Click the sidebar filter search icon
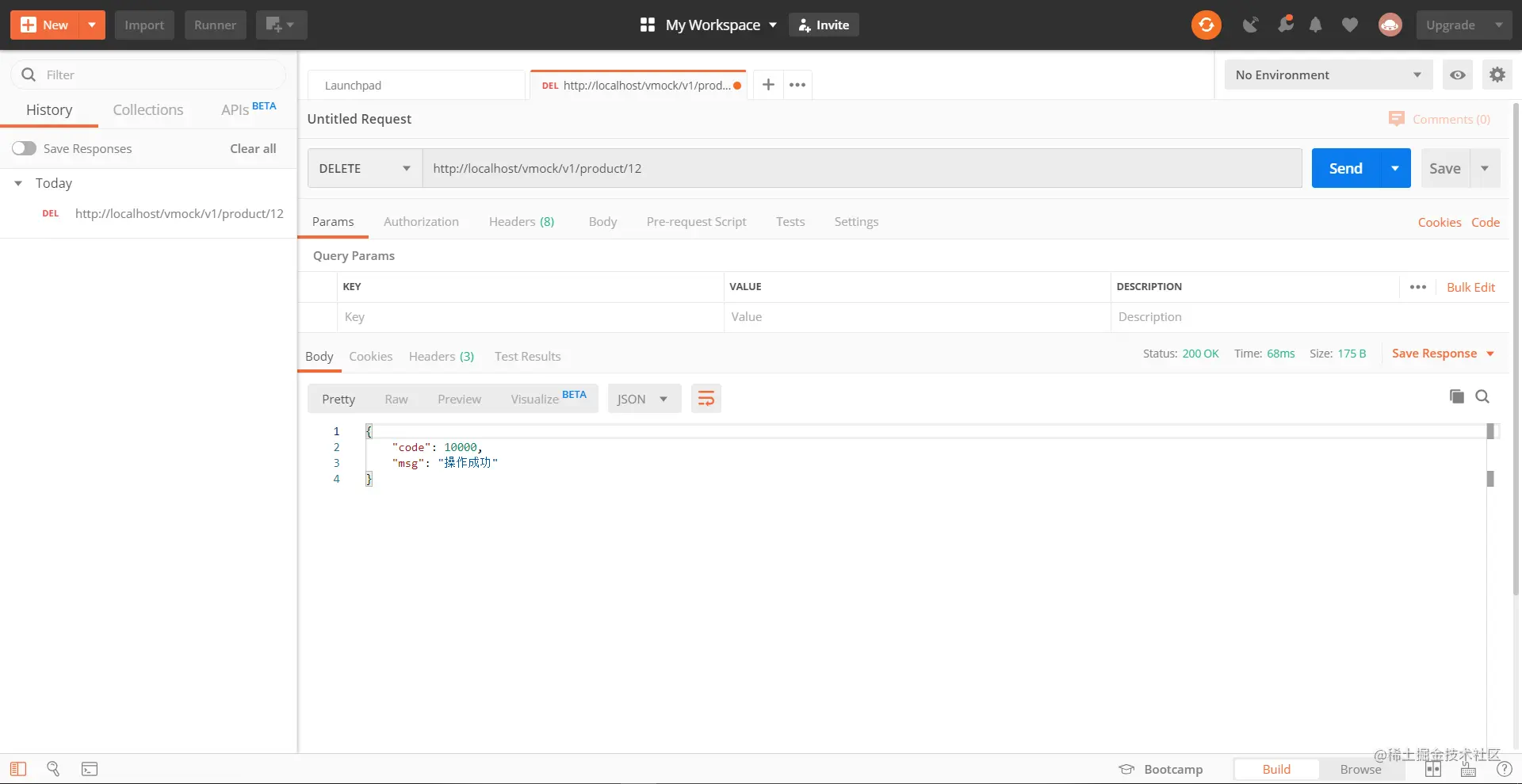The height and width of the screenshot is (784, 1522). coord(29,75)
